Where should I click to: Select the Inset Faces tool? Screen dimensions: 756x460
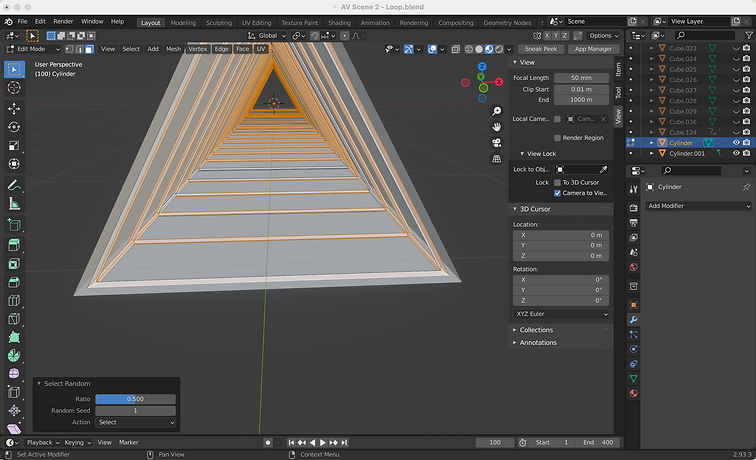pos(14,264)
